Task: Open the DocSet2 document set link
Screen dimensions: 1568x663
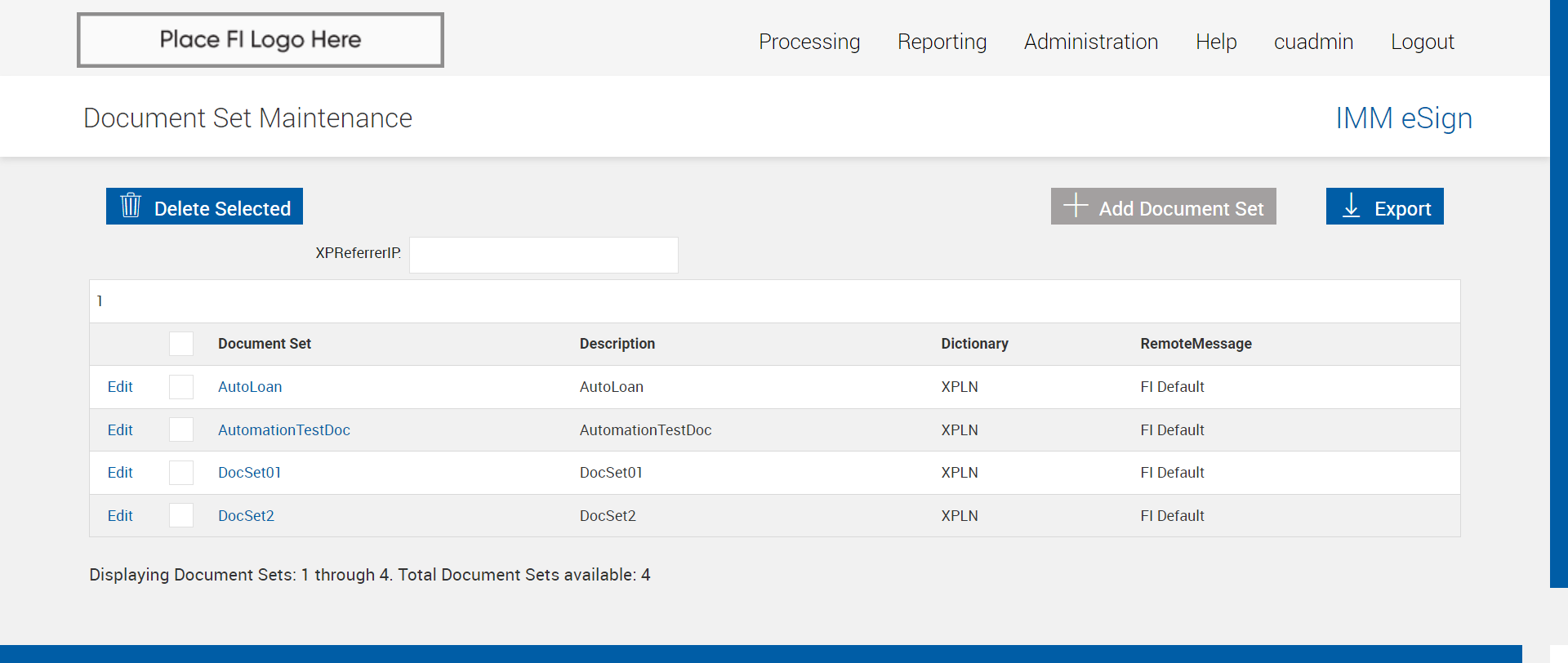Action: 246,516
